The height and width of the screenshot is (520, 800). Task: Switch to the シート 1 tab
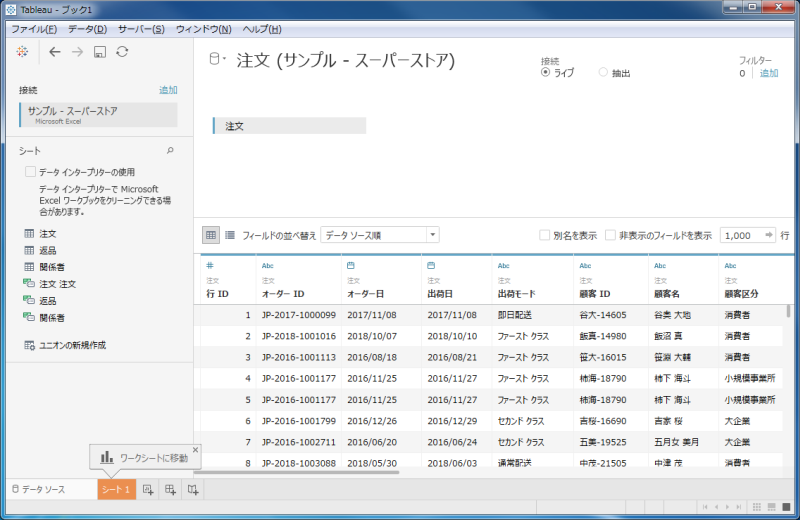click(116, 489)
